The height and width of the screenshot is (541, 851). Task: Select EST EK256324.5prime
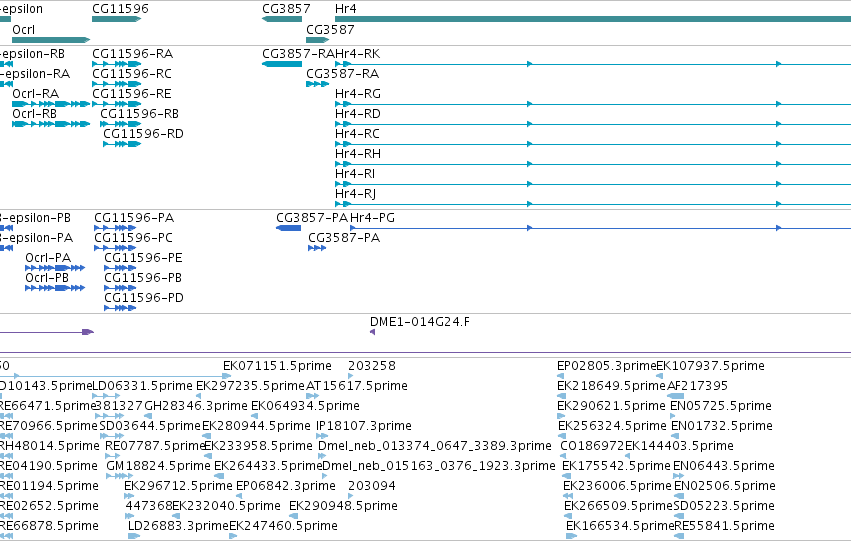562,436
